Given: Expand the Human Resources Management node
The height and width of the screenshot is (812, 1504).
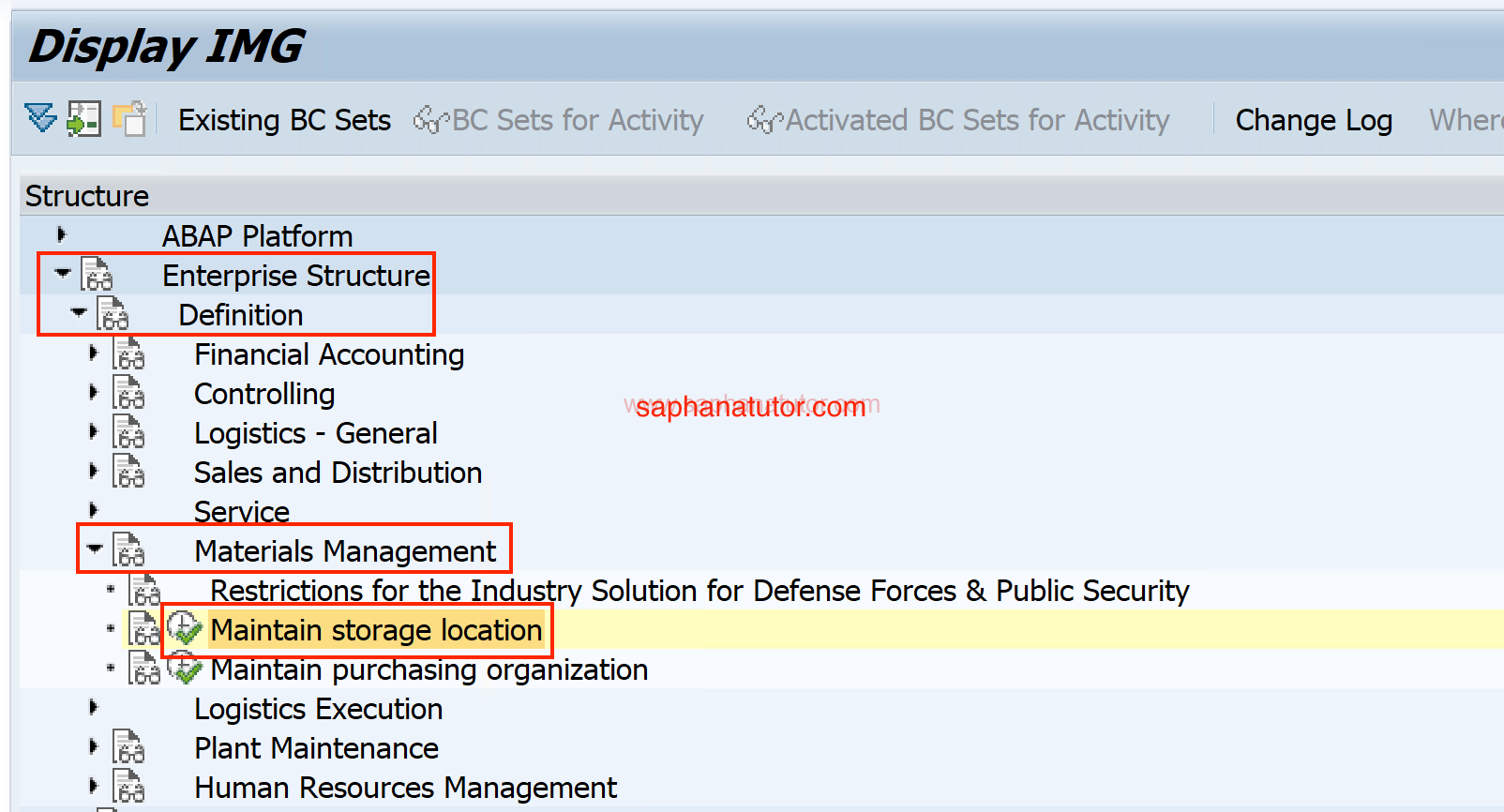Looking at the screenshot, I should click(93, 786).
